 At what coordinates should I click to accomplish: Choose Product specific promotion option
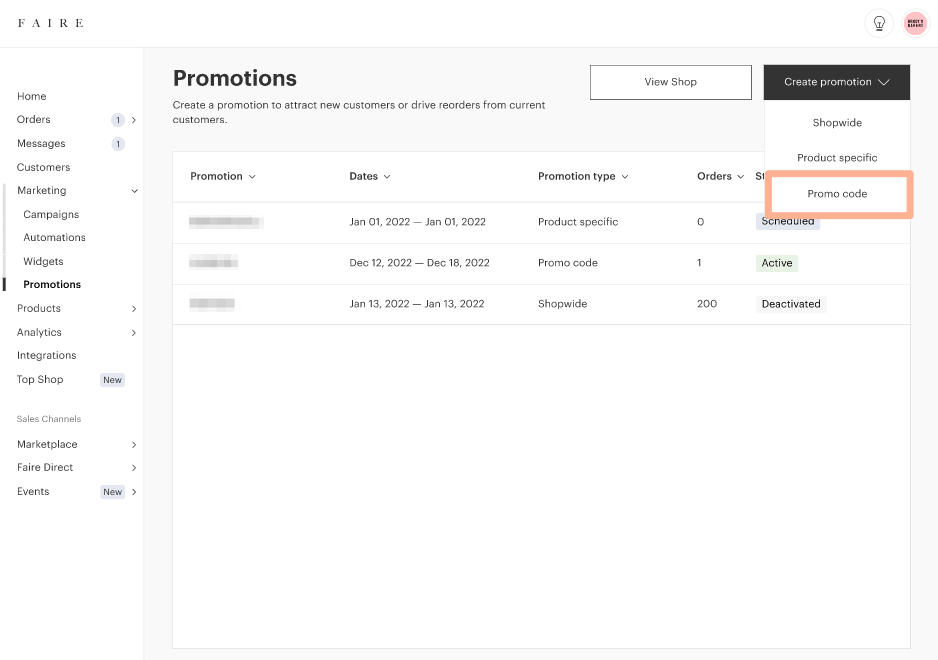[x=837, y=158]
